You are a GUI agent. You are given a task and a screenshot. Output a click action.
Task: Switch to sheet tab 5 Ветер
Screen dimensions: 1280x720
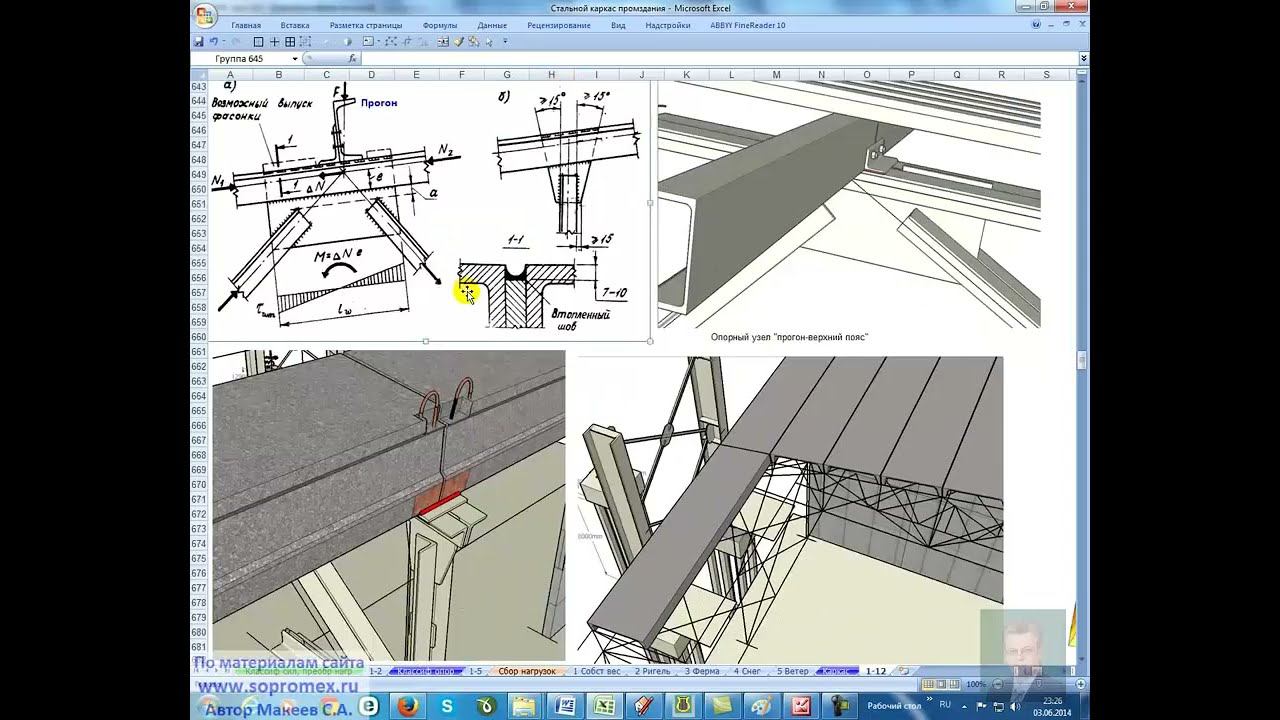click(793, 671)
